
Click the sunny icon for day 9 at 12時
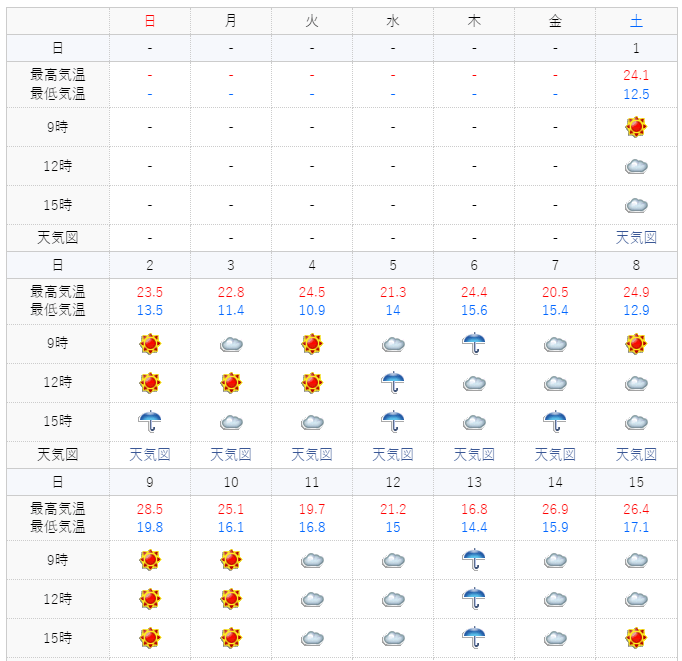tap(150, 599)
